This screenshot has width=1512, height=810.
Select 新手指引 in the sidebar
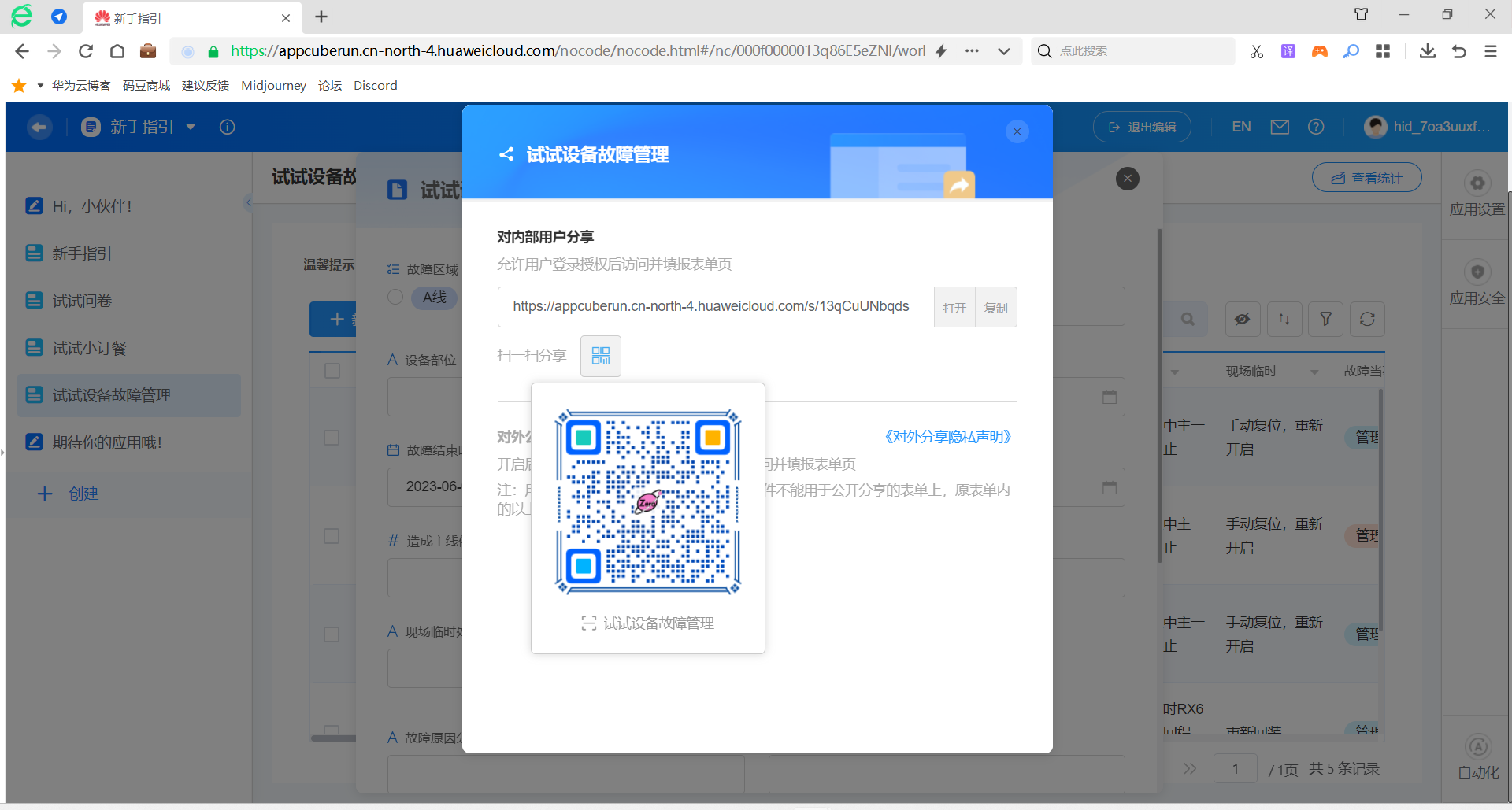coord(129,253)
